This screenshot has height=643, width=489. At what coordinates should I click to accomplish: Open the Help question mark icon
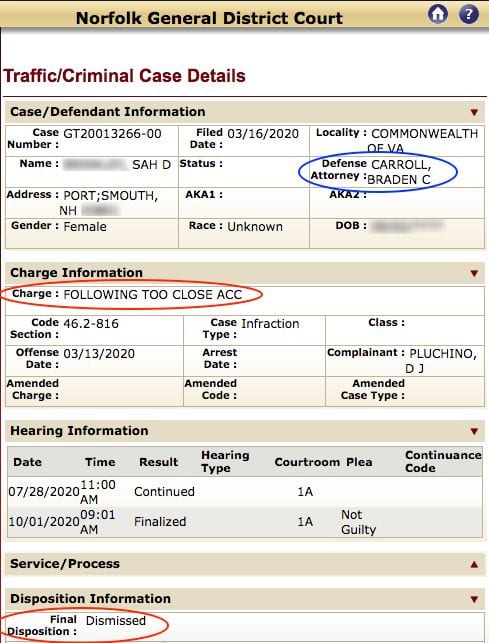click(x=468, y=14)
